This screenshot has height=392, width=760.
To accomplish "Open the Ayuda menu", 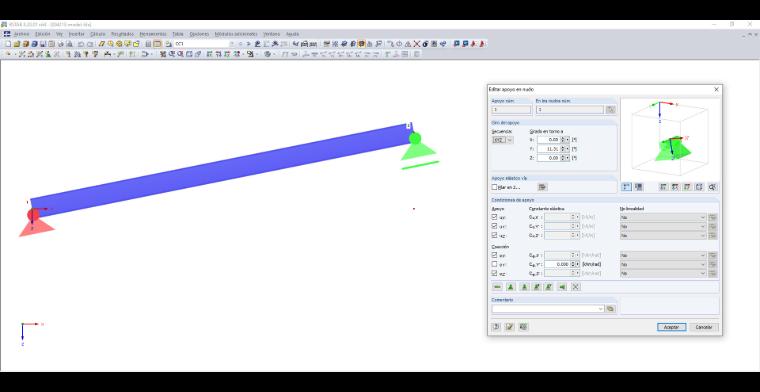I will click(x=292, y=34).
